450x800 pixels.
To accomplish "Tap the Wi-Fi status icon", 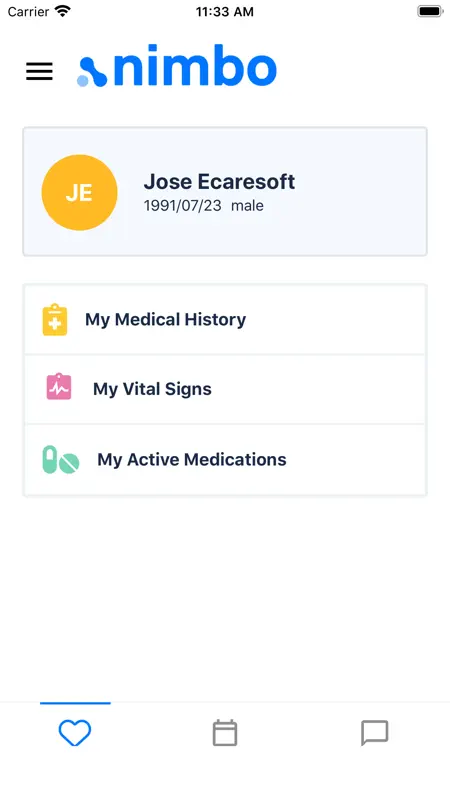I will [63, 11].
